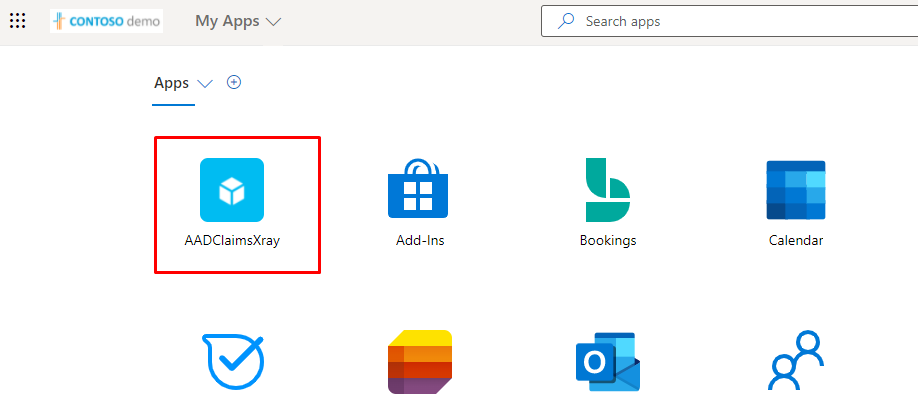The width and height of the screenshot is (918, 405).
Task: Open the app launcher waffle menu
Action: pos(18,21)
